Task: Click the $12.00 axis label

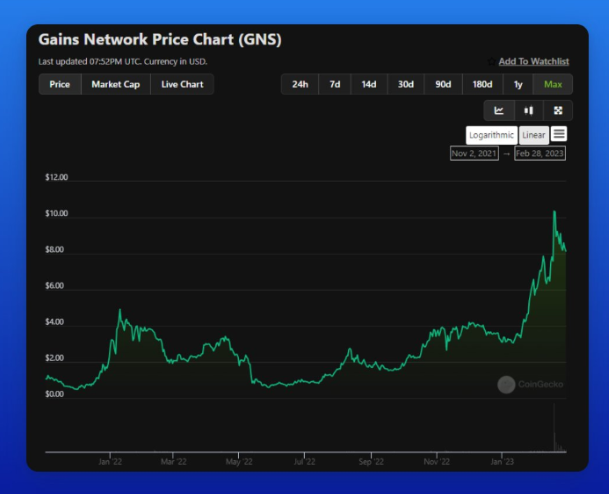Action: [57, 177]
